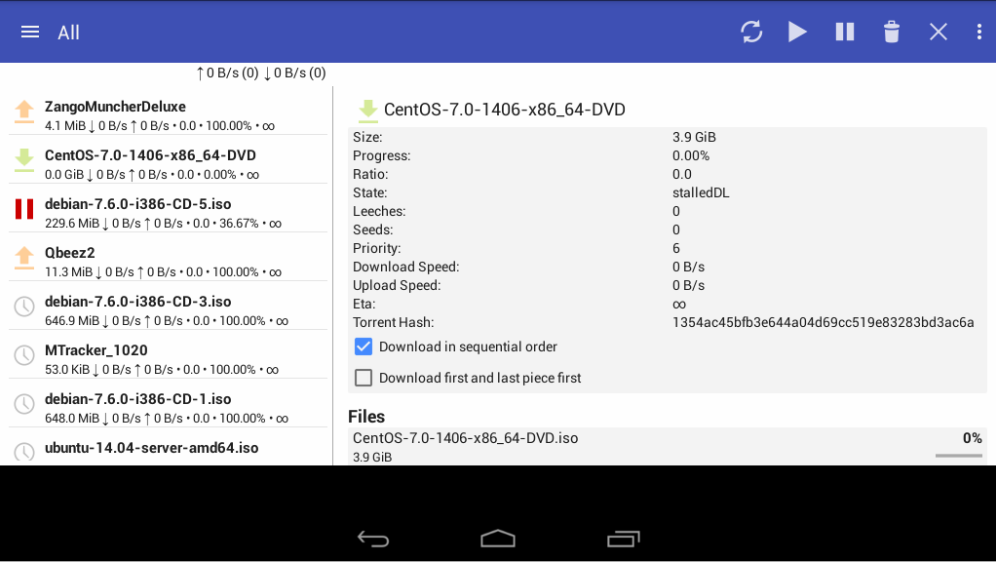Screen dimensions: 996x562
Task: Tap the Android recent apps button
Action: 623,539
